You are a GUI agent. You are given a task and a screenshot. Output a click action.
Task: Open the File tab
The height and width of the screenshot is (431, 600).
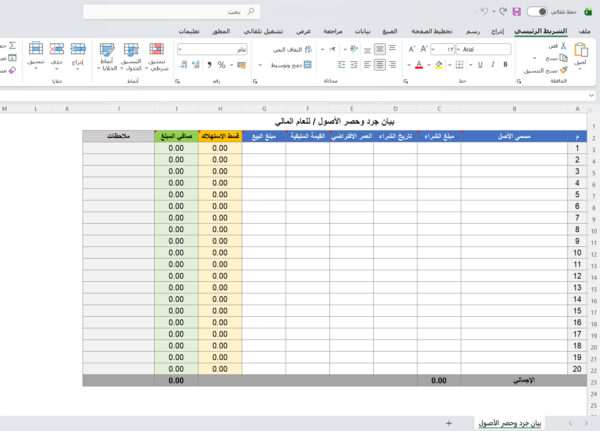pos(584,31)
